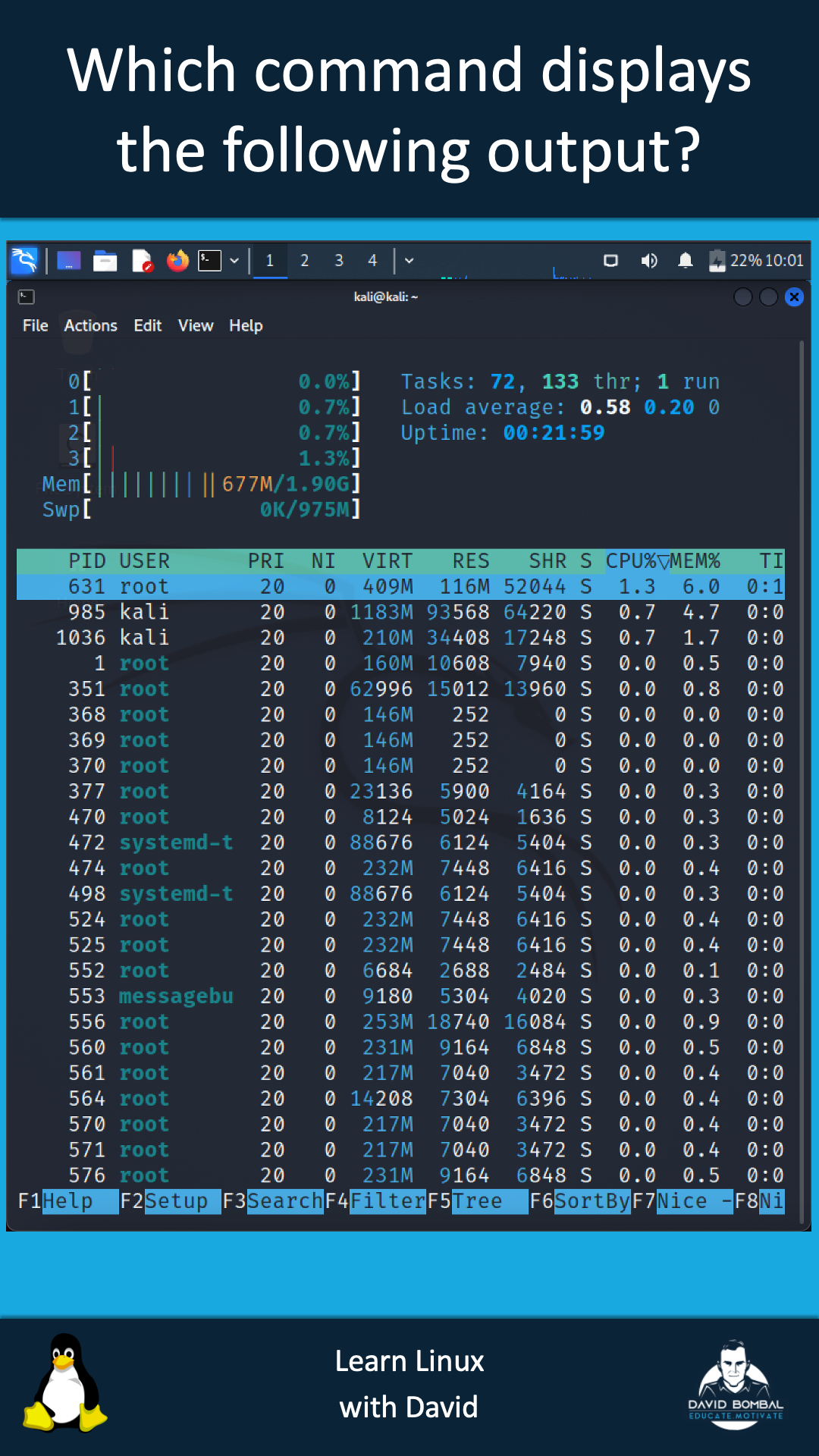The width and height of the screenshot is (819, 1456).
Task: Expand the dropdown arrow after workspace 4
Action: click(x=409, y=261)
